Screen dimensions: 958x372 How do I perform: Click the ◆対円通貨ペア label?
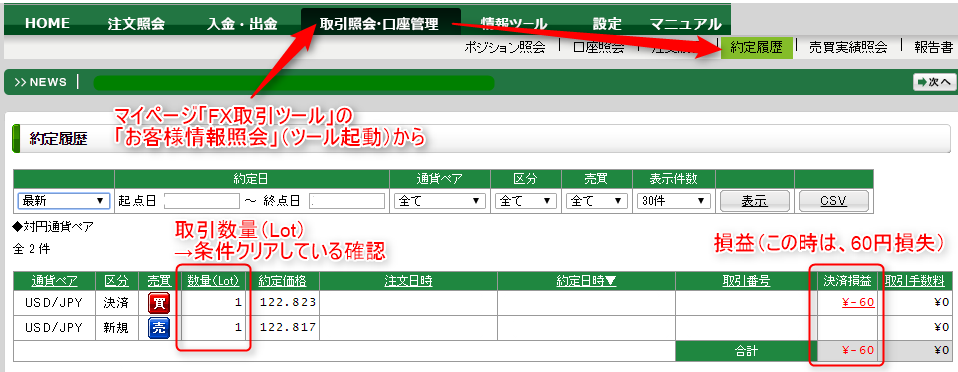point(53,228)
